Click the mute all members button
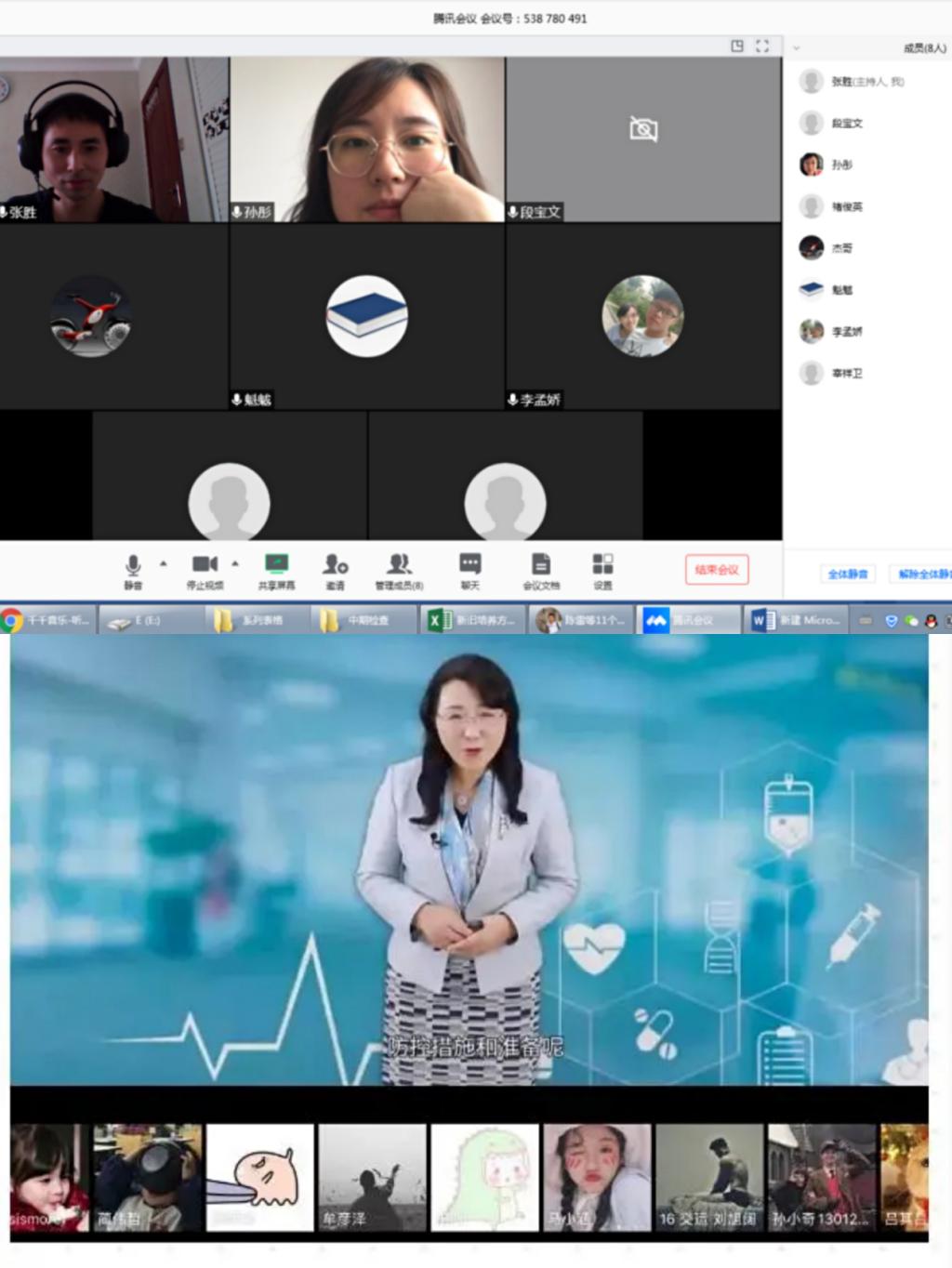This screenshot has height=1268, width=952. [x=847, y=575]
